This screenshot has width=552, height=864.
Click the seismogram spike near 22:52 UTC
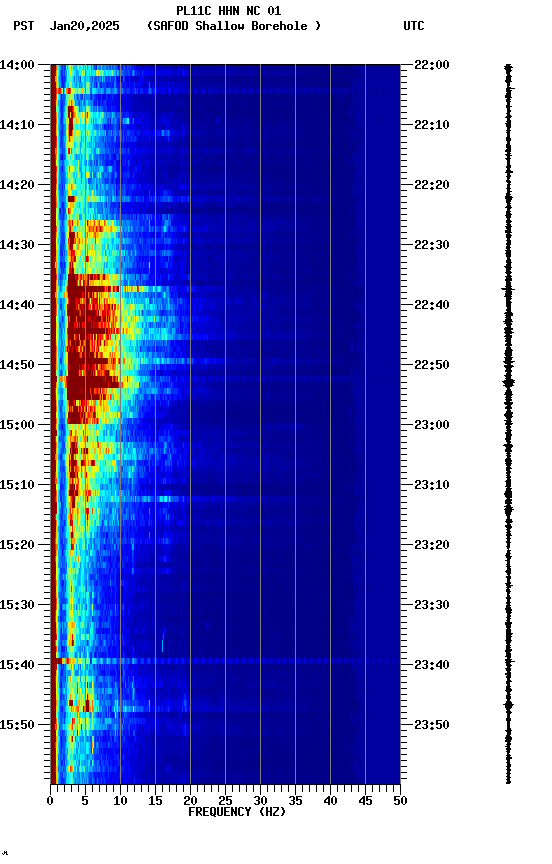click(508, 382)
